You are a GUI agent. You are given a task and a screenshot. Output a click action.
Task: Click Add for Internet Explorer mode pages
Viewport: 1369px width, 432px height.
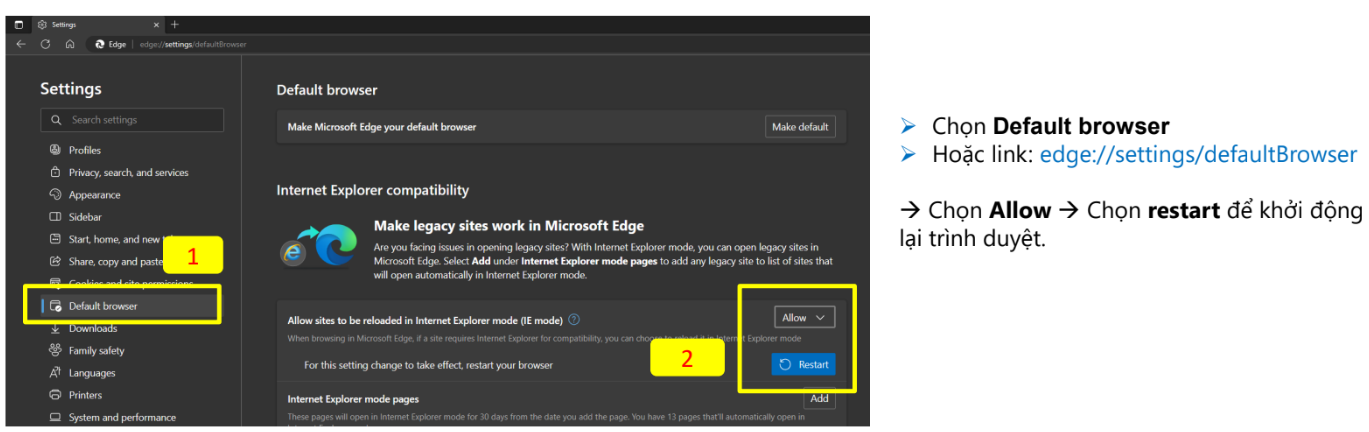[x=819, y=398]
